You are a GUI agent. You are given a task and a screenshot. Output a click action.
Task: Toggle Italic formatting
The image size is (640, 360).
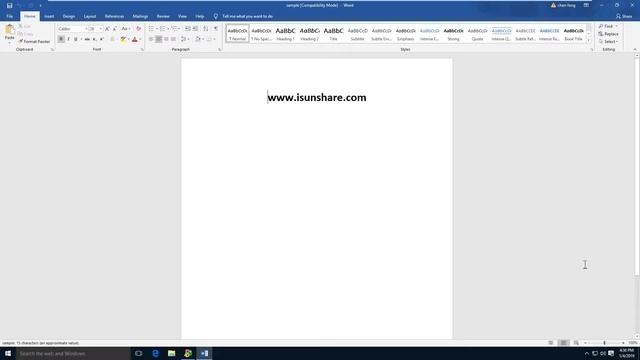[x=68, y=39]
